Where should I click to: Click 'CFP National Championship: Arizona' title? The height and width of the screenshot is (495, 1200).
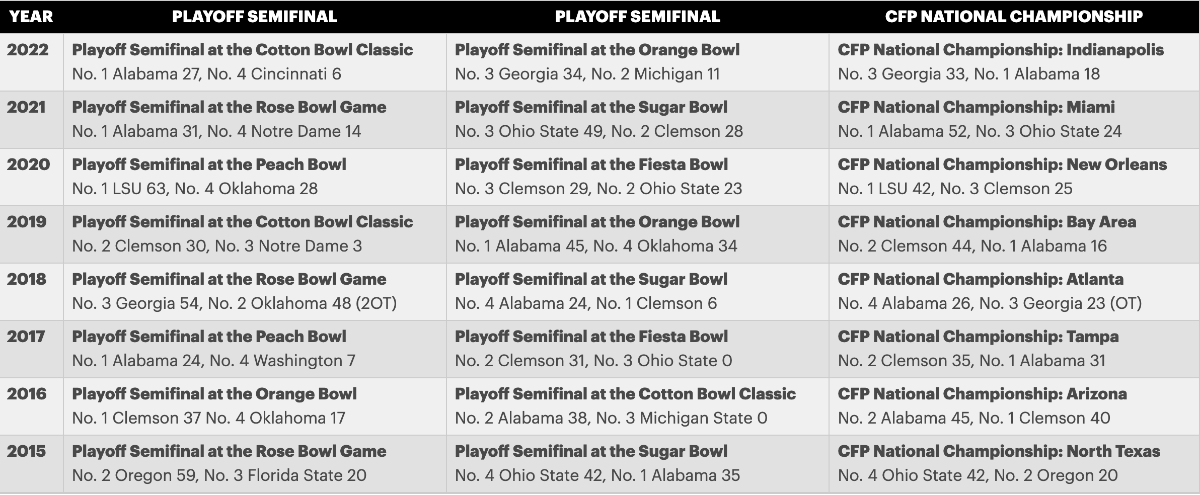click(982, 394)
